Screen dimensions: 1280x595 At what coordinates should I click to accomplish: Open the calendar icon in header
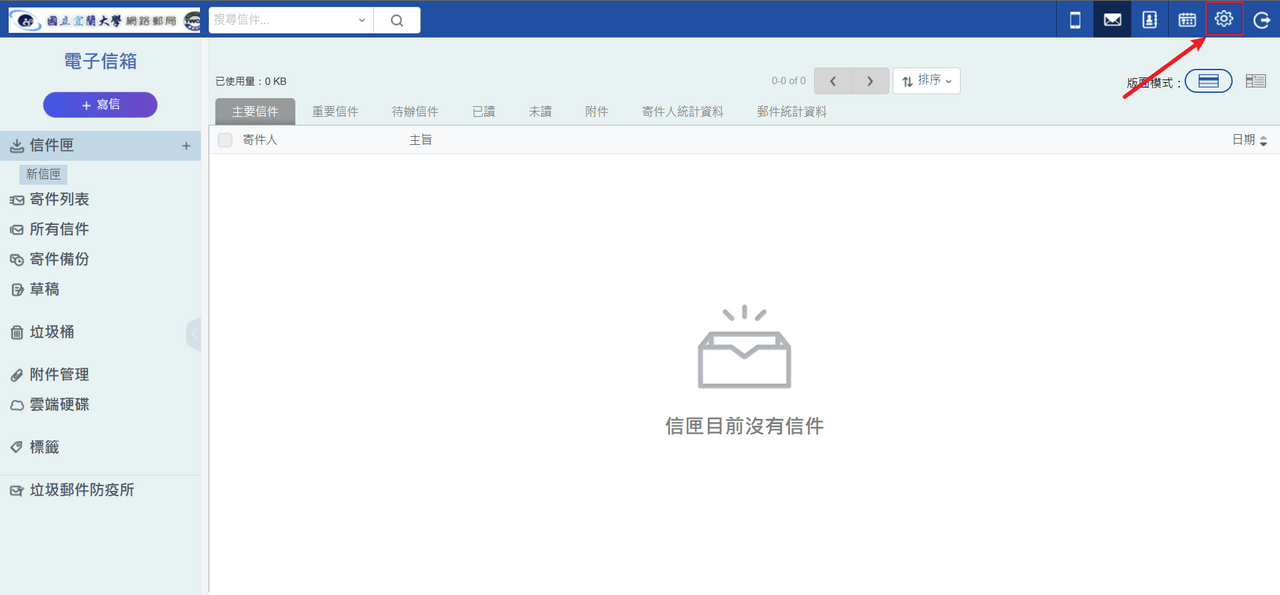(x=1187, y=20)
